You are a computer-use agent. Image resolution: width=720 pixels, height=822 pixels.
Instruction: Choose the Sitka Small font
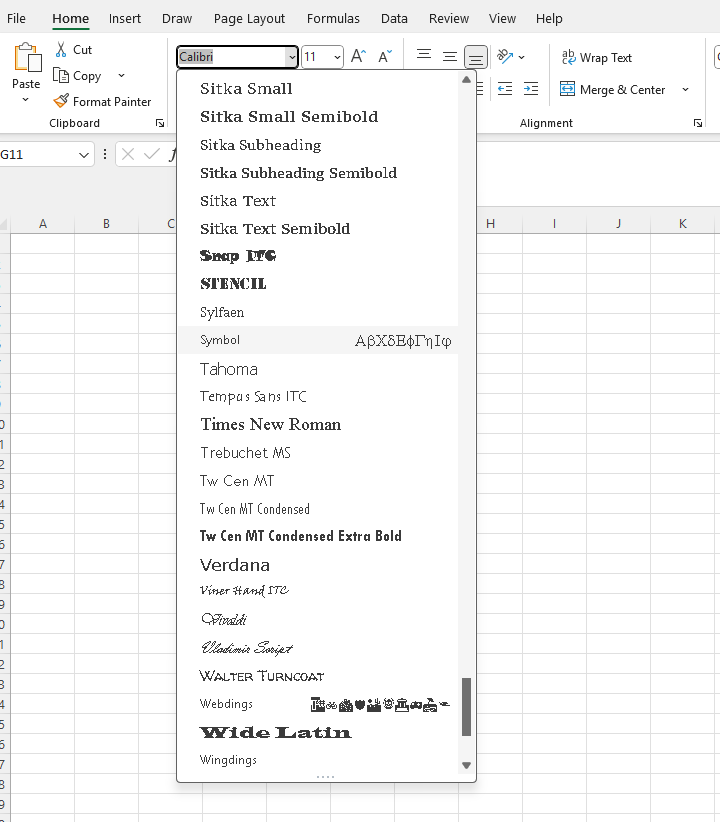click(x=318, y=89)
